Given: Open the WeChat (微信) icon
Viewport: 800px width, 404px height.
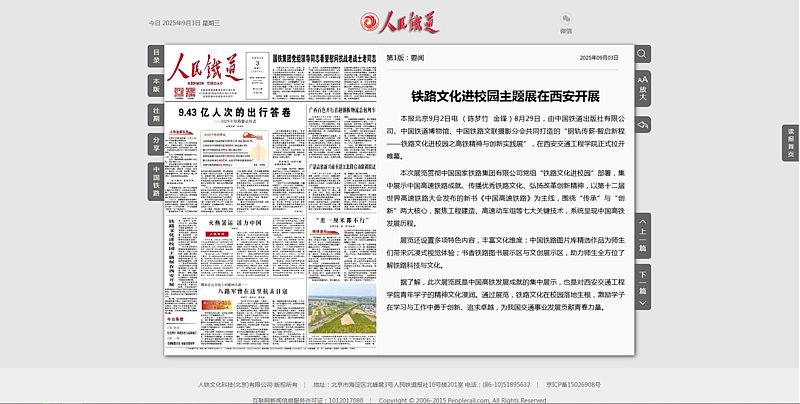Looking at the screenshot, I should coord(566,19).
